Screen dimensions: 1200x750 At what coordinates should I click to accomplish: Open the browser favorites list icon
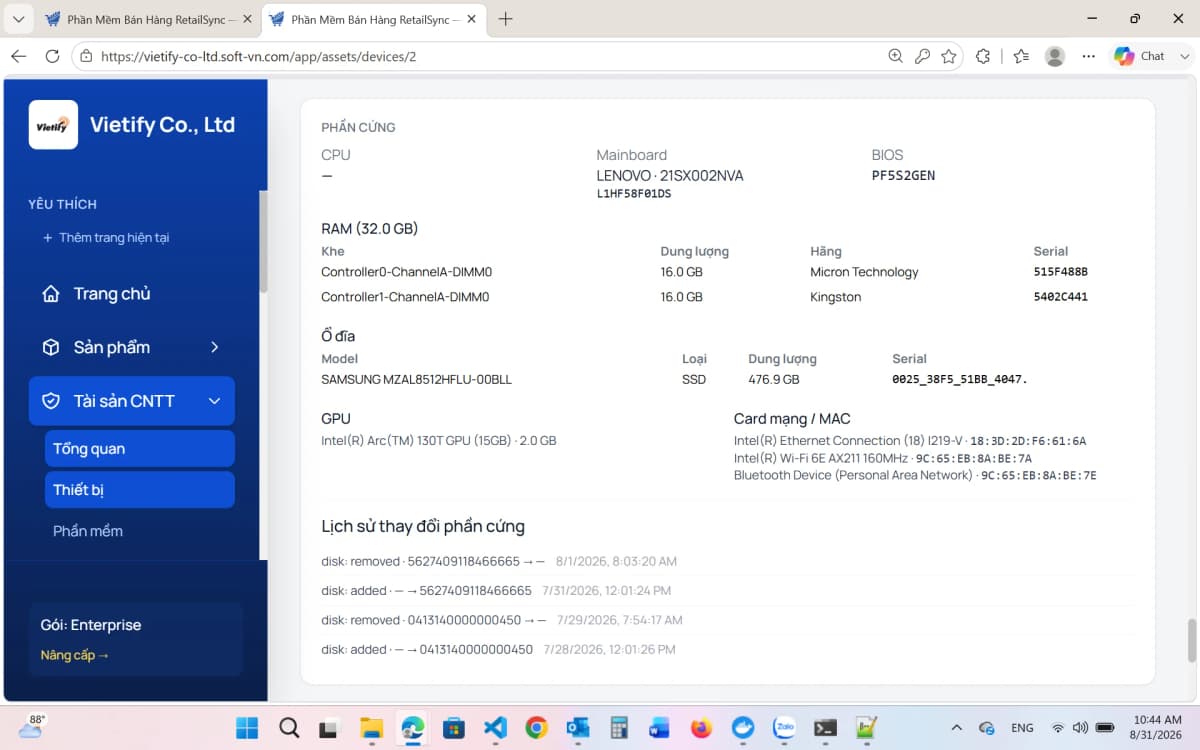[1021, 56]
